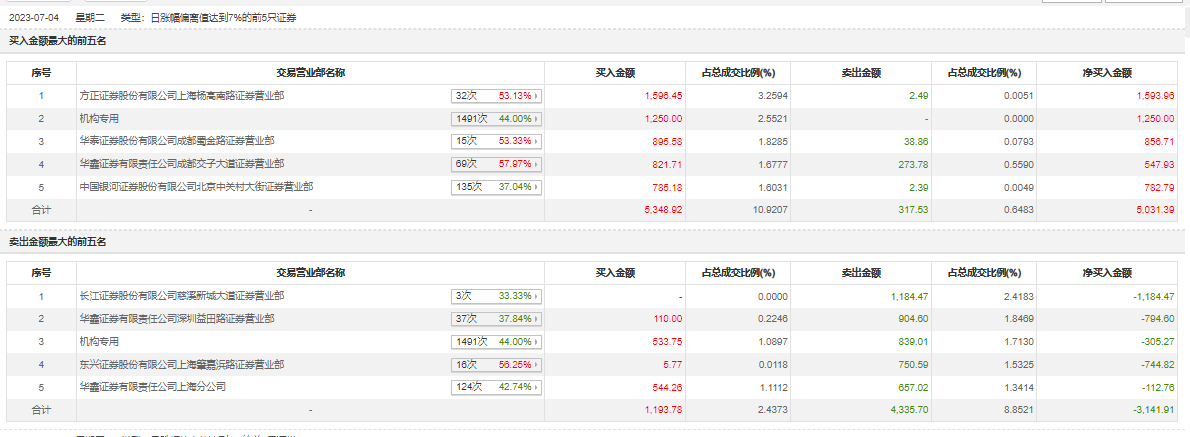The image size is (1190, 437).
Task: Click 机构专用 in the top buyers table
Action: click(99, 119)
